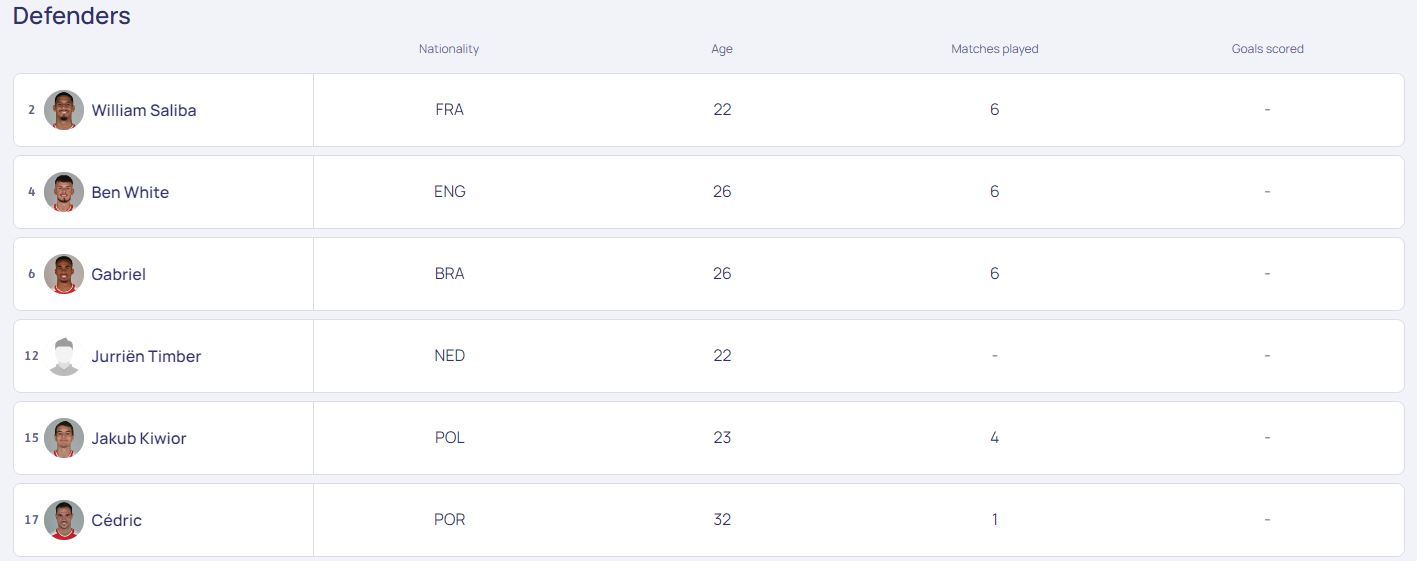The width and height of the screenshot is (1417, 561).
Task: Click Ben White's avatar photo
Action: click(x=64, y=192)
